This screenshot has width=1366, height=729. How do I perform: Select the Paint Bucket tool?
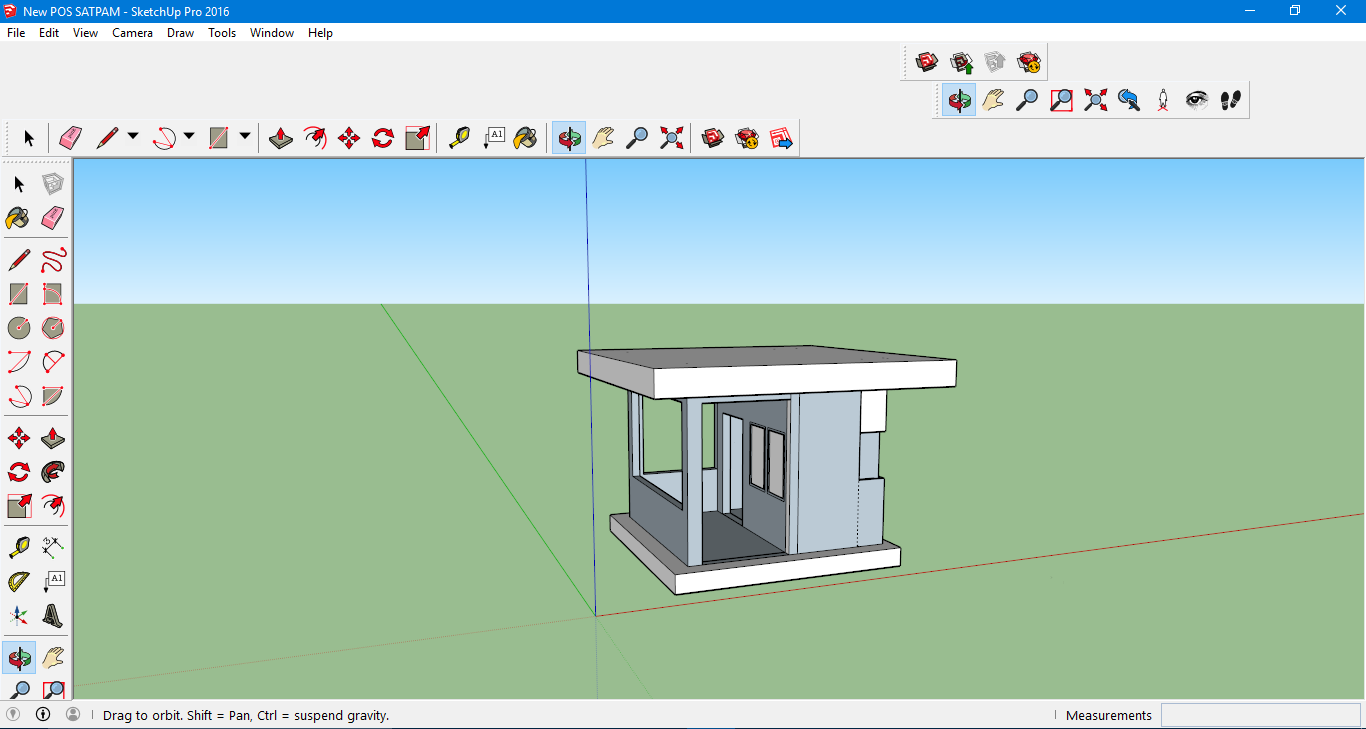(525, 137)
